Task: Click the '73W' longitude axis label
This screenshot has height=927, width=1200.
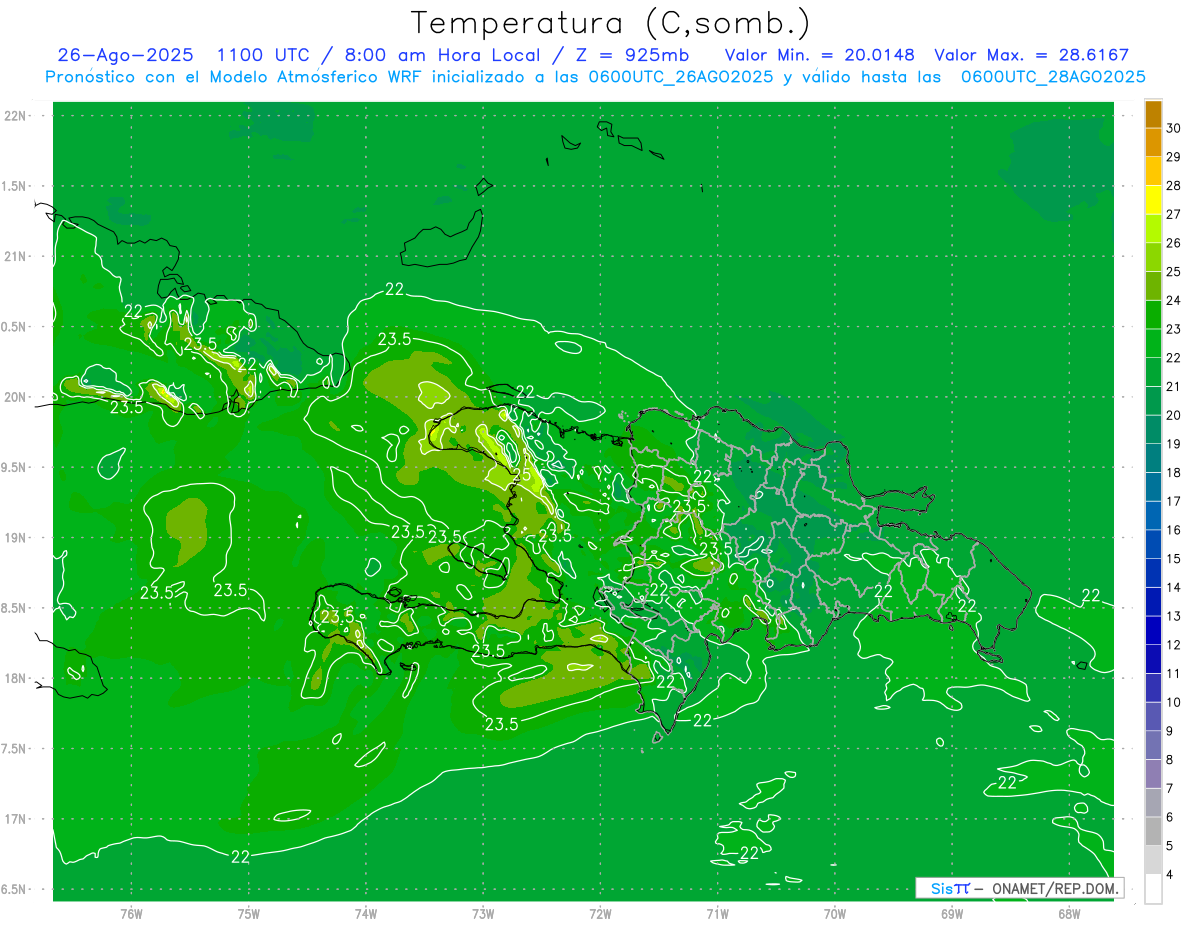Action: pos(483,914)
